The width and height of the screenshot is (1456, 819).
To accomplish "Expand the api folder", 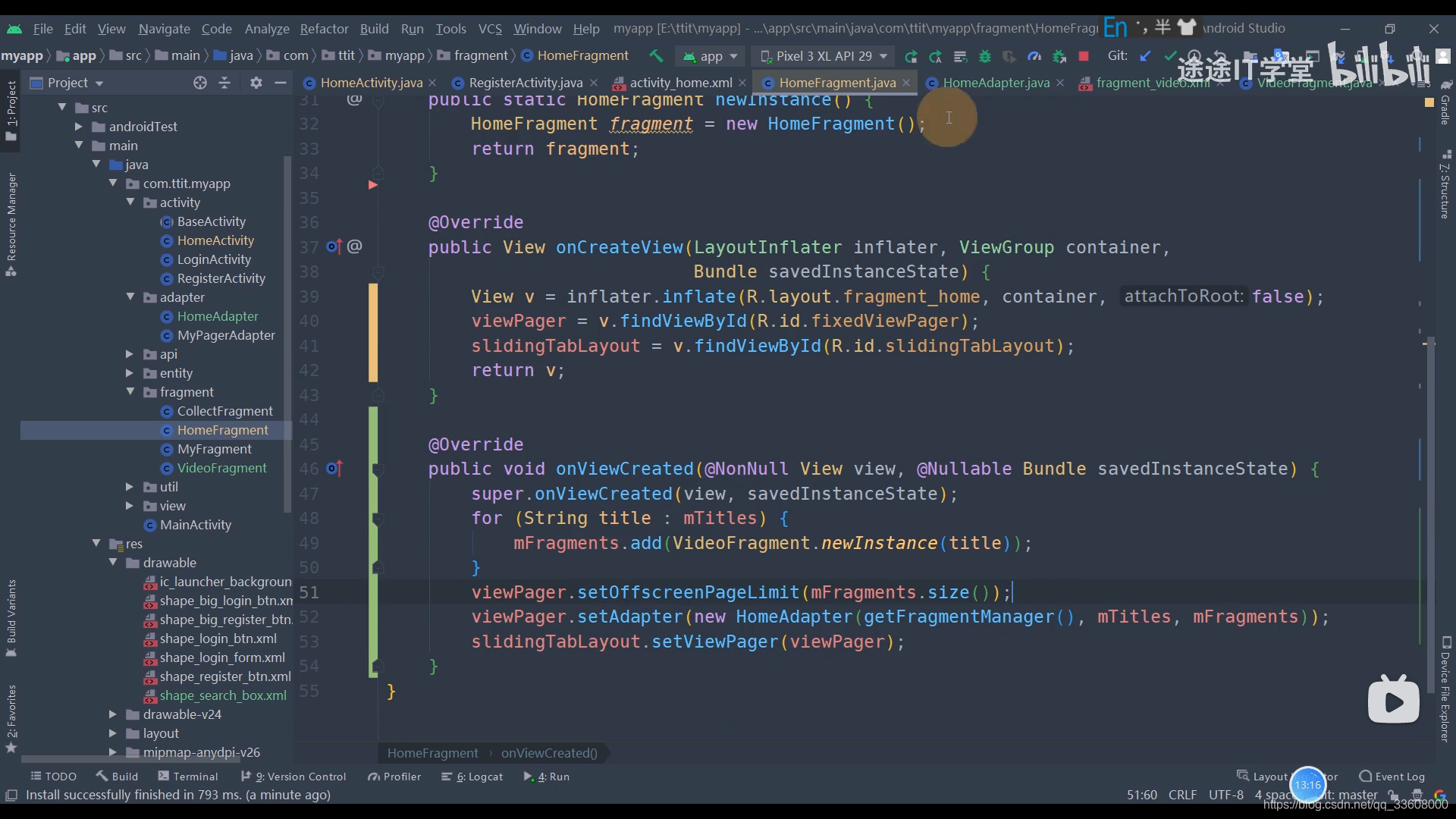I will (x=130, y=354).
